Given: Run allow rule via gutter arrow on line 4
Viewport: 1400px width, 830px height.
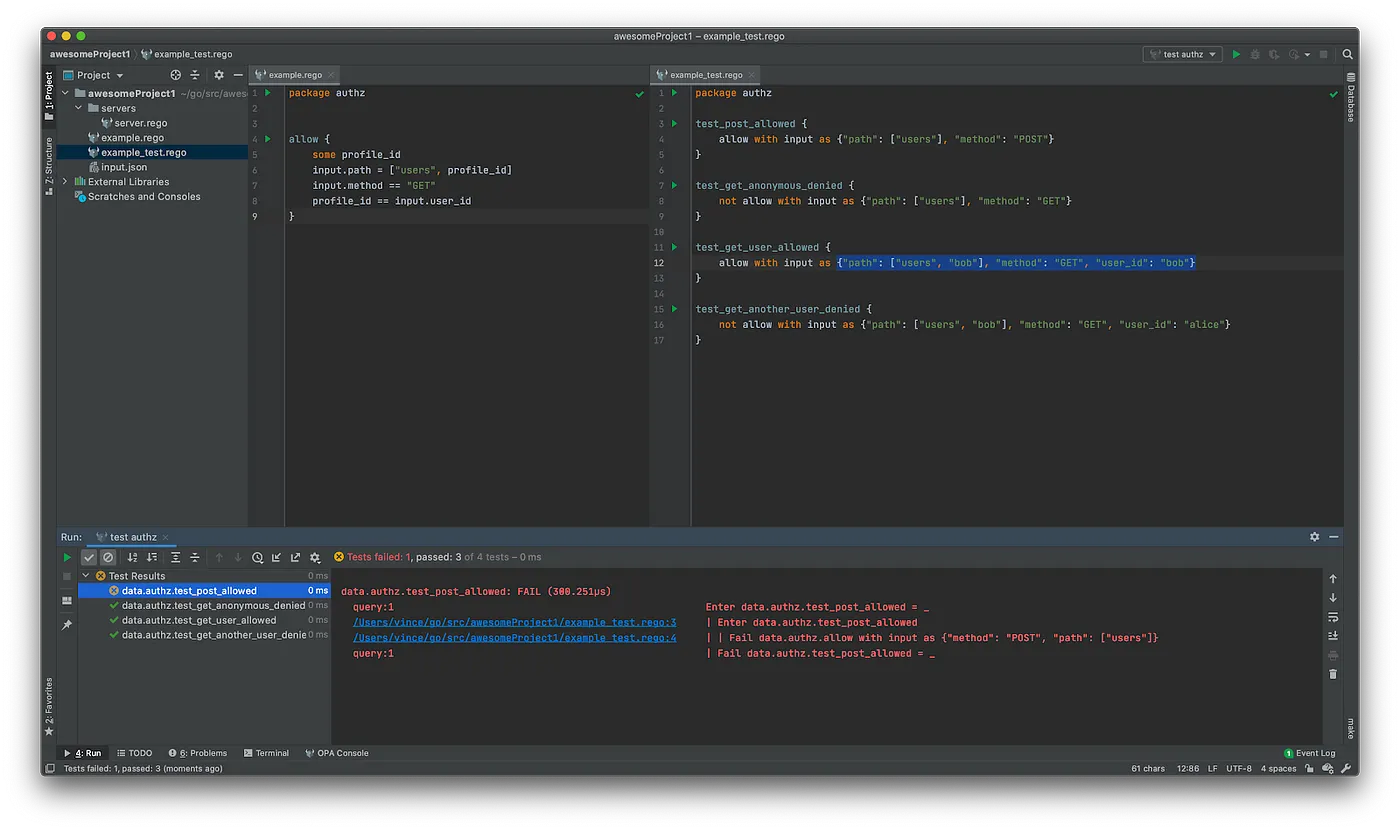Looking at the screenshot, I should tap(268, 139).
